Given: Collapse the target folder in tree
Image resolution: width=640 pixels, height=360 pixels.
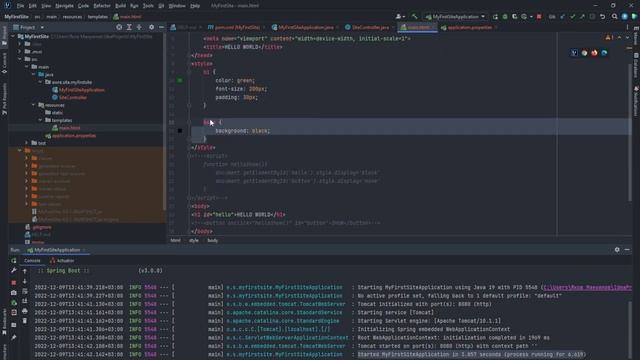Looking at the screenshot, I should pyautogui.click(x=20, y=151).
